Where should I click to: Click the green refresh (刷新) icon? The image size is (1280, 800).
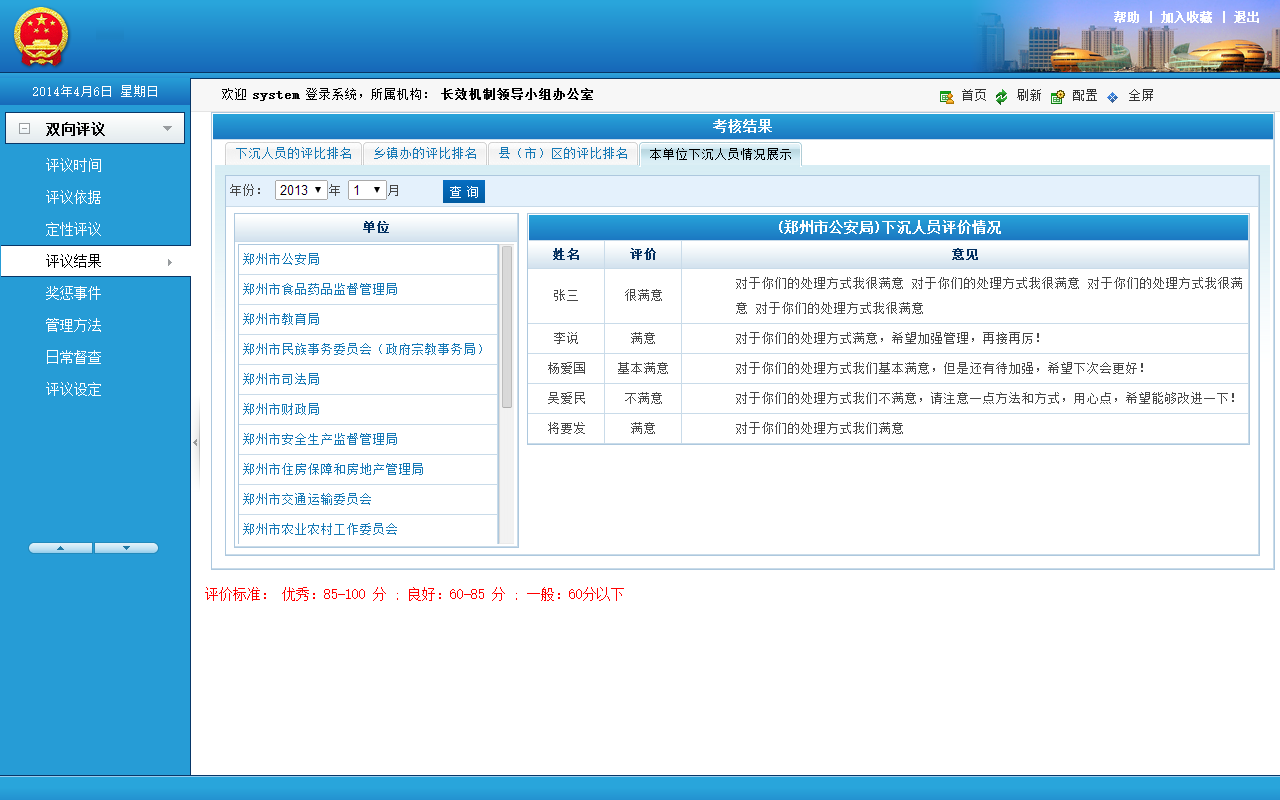pyautogui.click(x=1001, y=96)
